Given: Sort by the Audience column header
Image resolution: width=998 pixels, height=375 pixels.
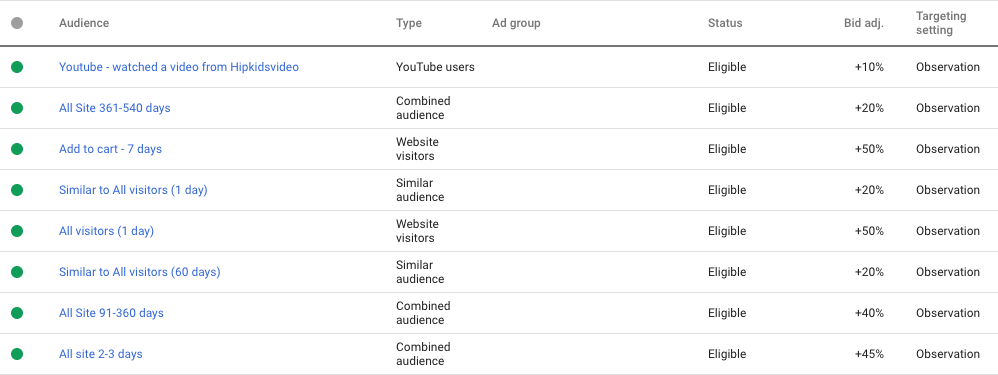Looking at the screenshot, I should [84, 23].
